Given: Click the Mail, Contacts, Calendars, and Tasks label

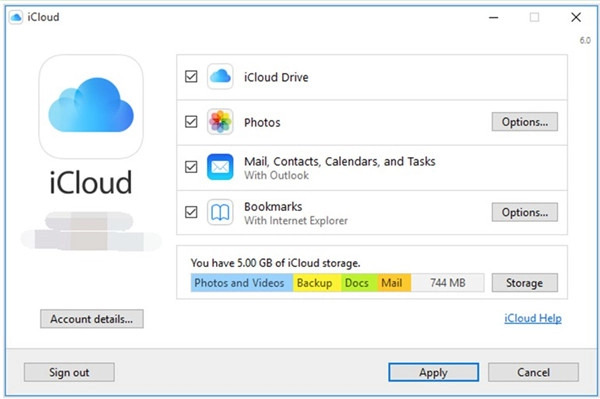Looking at the screenshot, I should pos(340,161).
